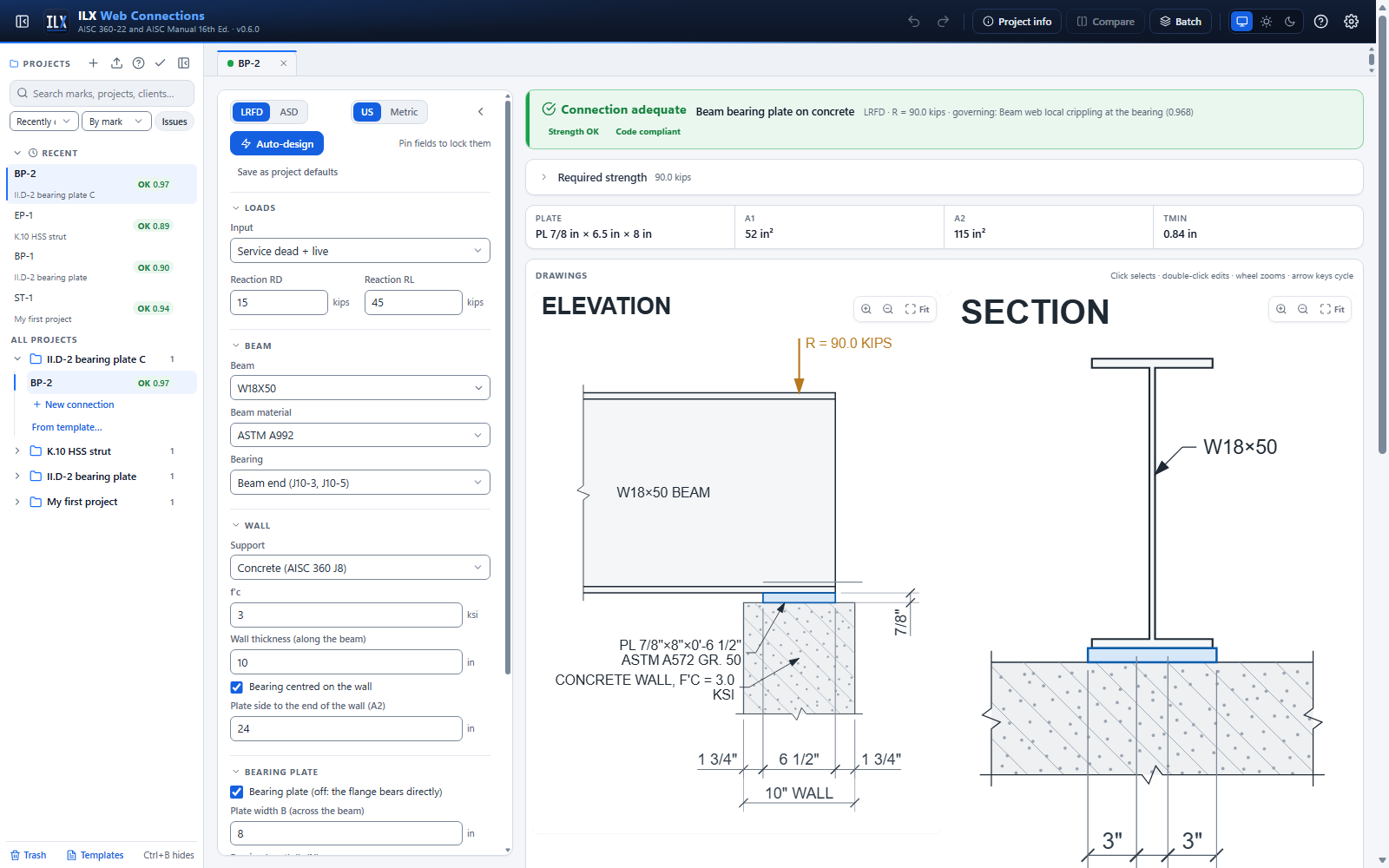Click the undo arrow icon

point(914,22)
